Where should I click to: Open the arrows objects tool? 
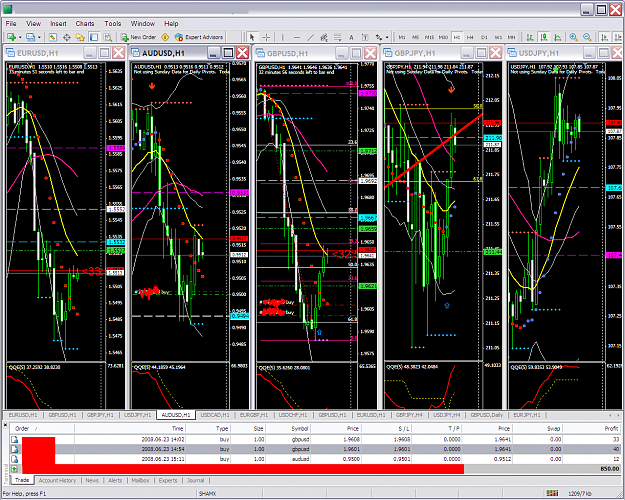coord(378,37)
